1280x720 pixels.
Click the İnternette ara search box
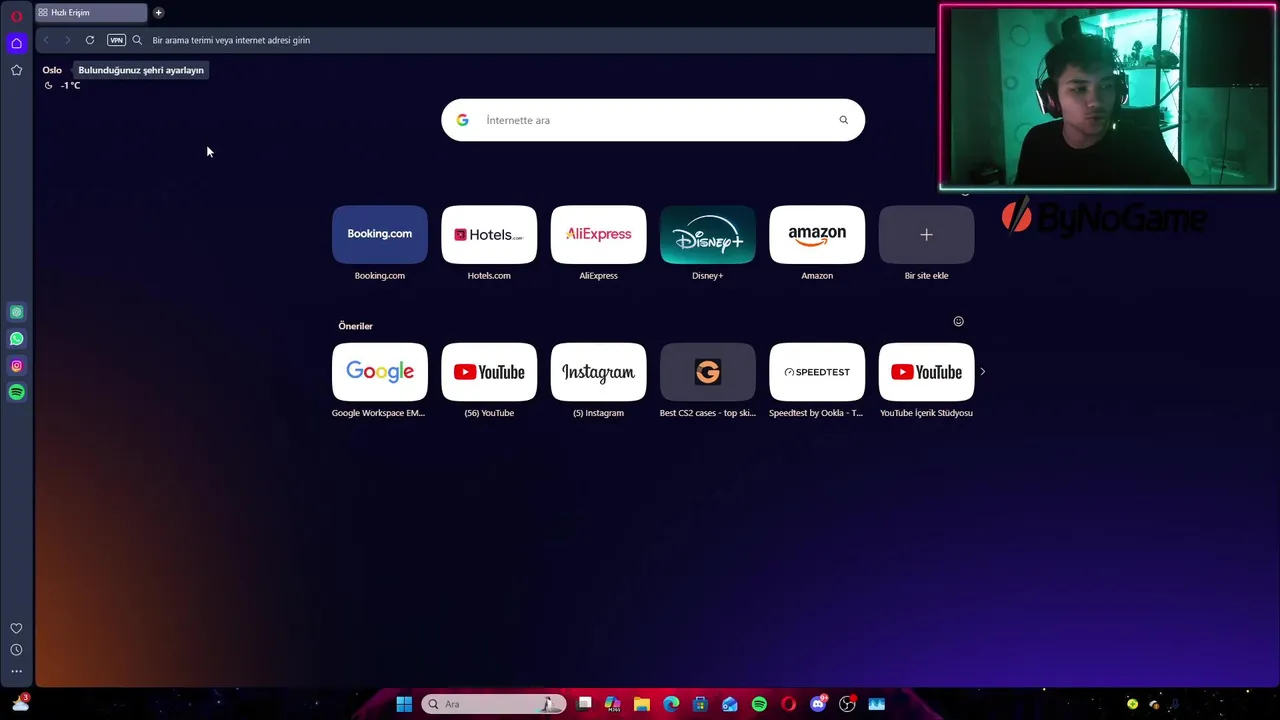(653, 120)
